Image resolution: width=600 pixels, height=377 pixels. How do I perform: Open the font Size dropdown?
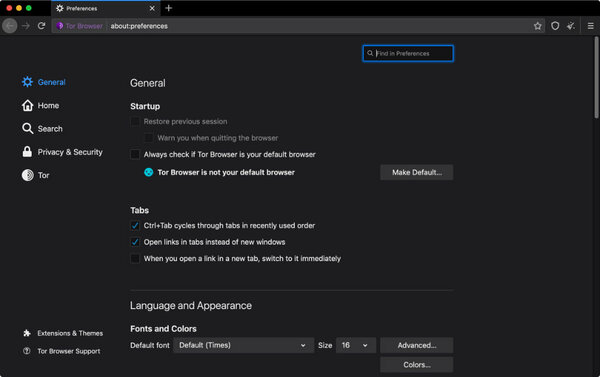coord(356,345)
